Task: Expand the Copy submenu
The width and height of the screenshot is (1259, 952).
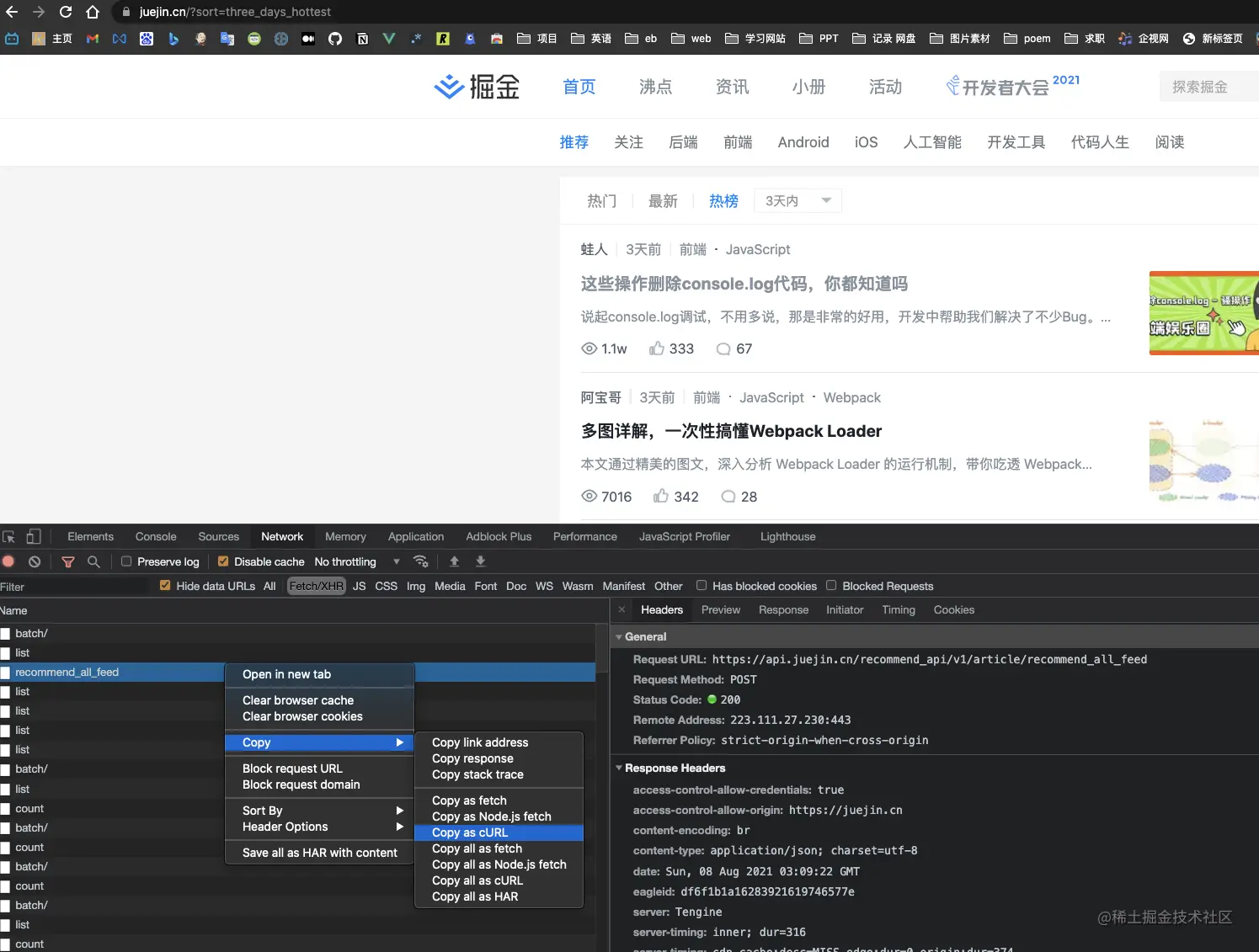Action: [320, 742]
